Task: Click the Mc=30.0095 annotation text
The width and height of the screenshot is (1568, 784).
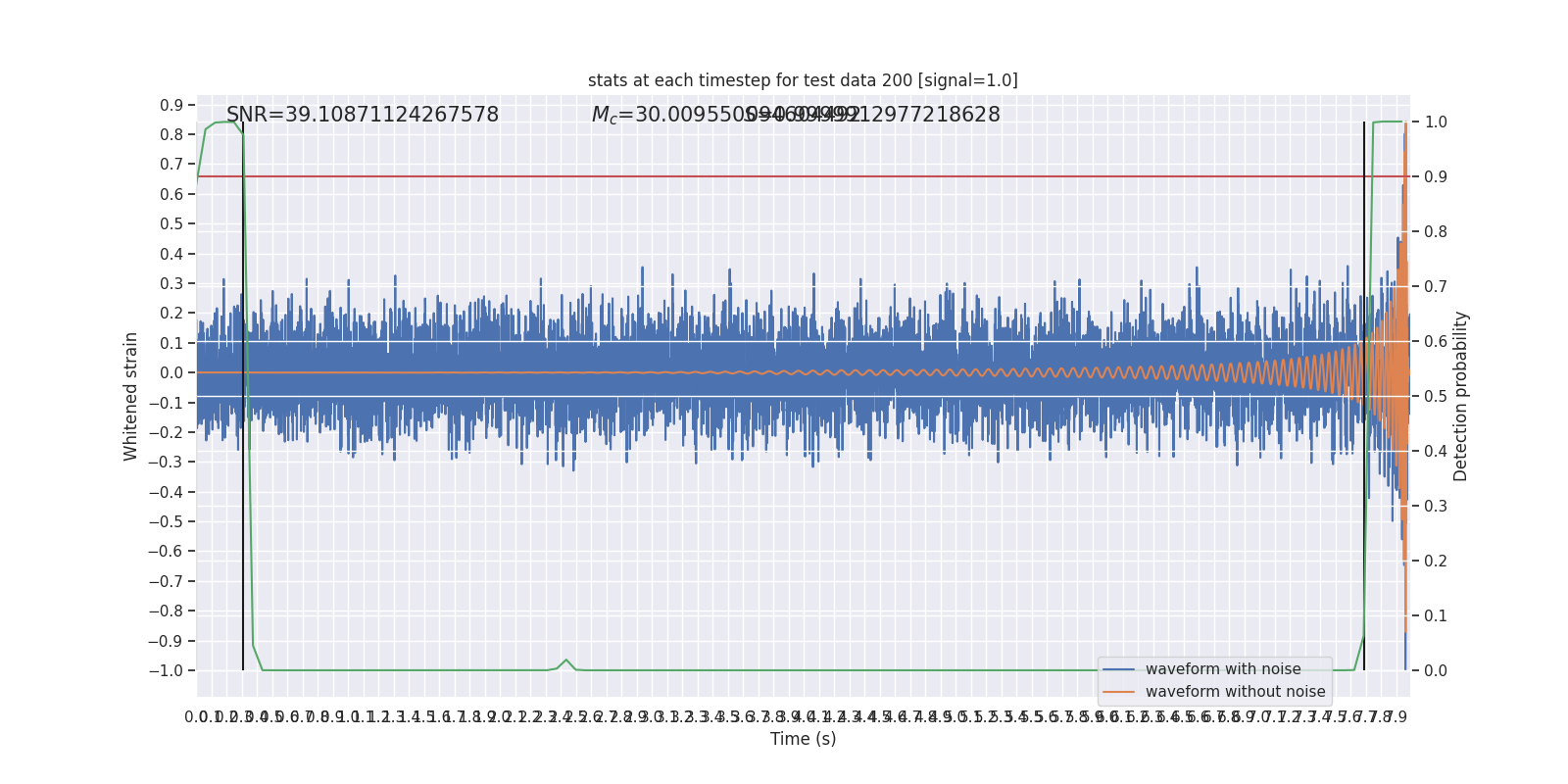Action: click(x=666, y=115)
